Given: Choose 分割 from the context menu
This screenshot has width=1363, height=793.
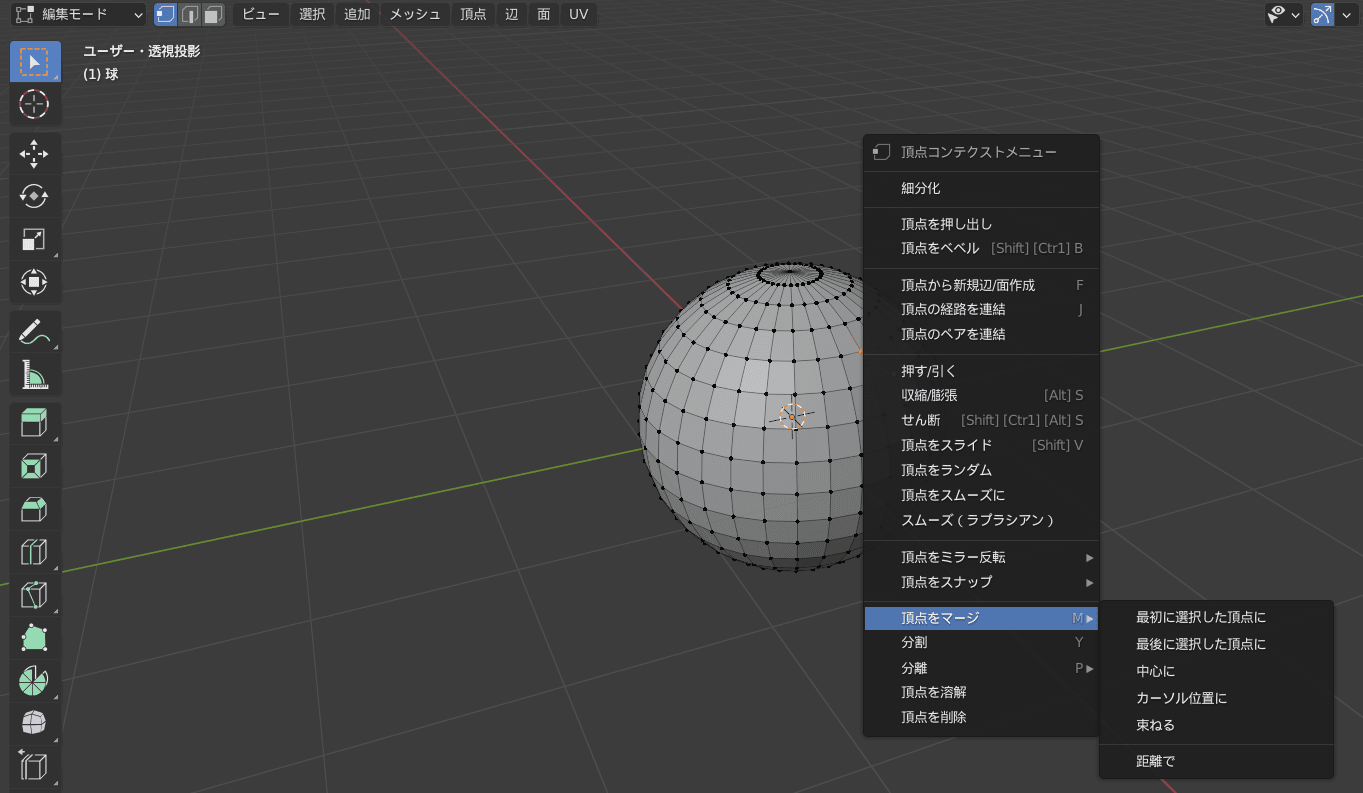Looking at the screenshot, I should point(982,642).
